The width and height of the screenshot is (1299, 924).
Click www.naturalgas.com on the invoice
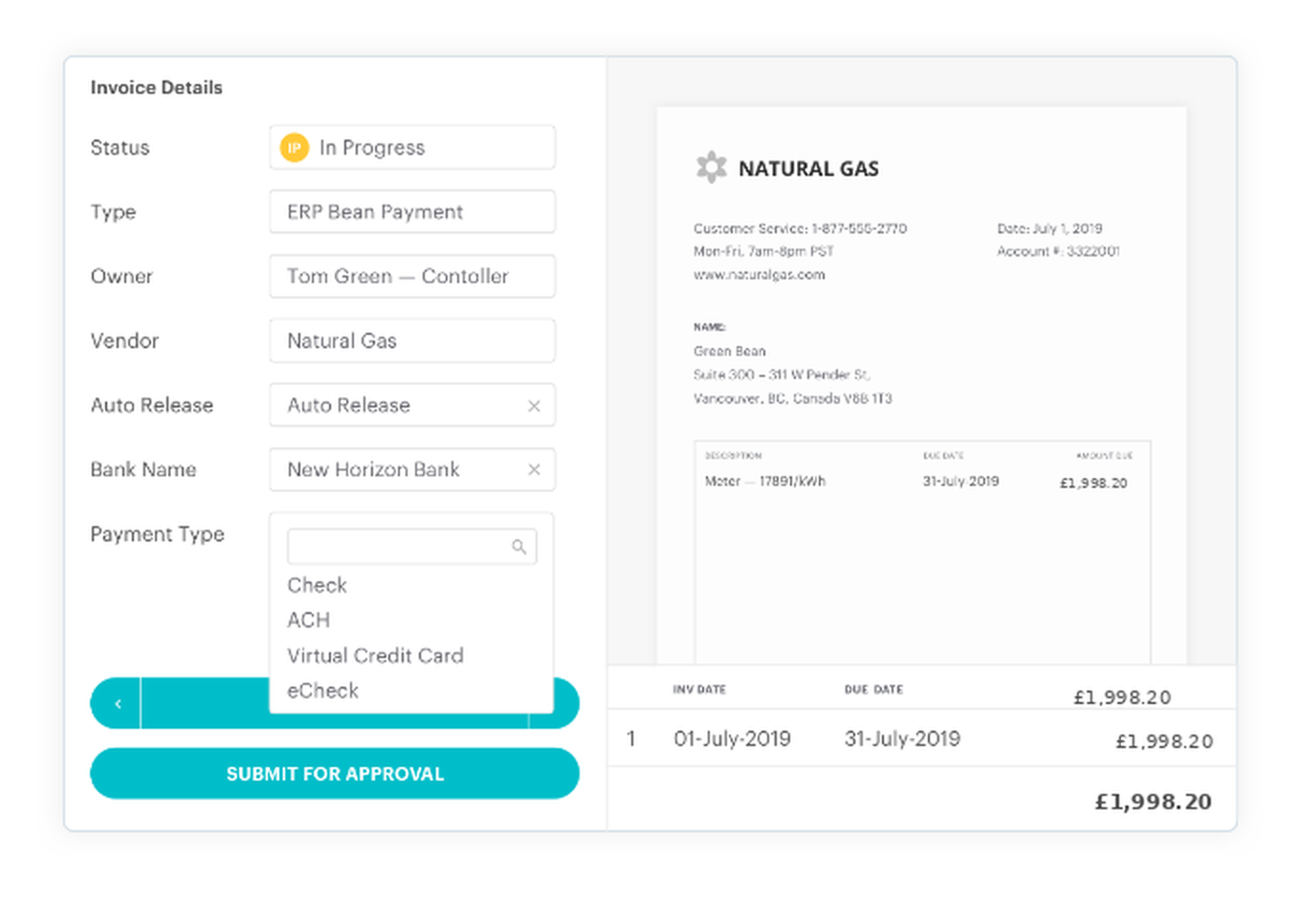pos(760,275)
